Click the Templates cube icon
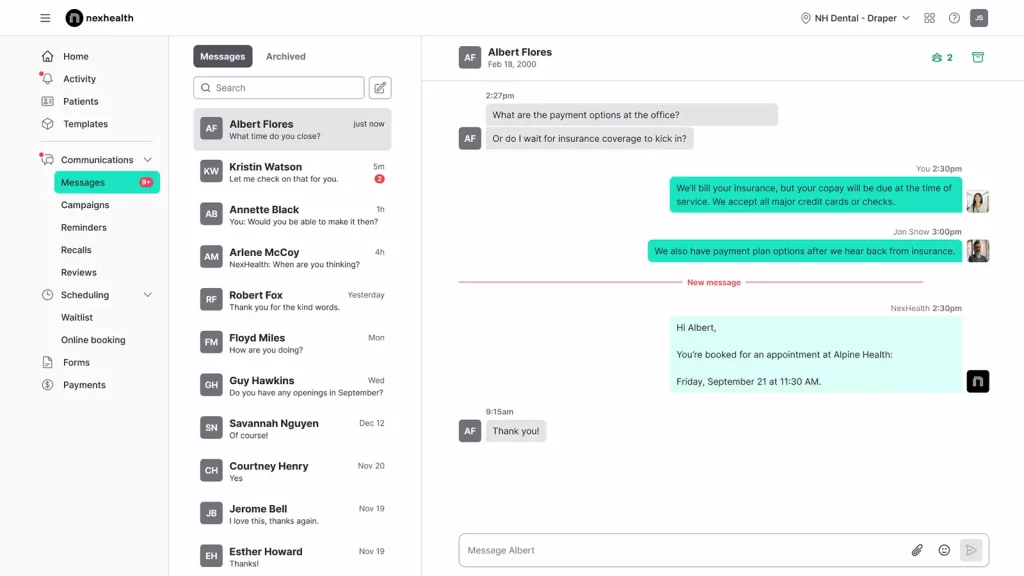Screen dimensions: 1024x576 pyautogui.click(x=47, y=123)
